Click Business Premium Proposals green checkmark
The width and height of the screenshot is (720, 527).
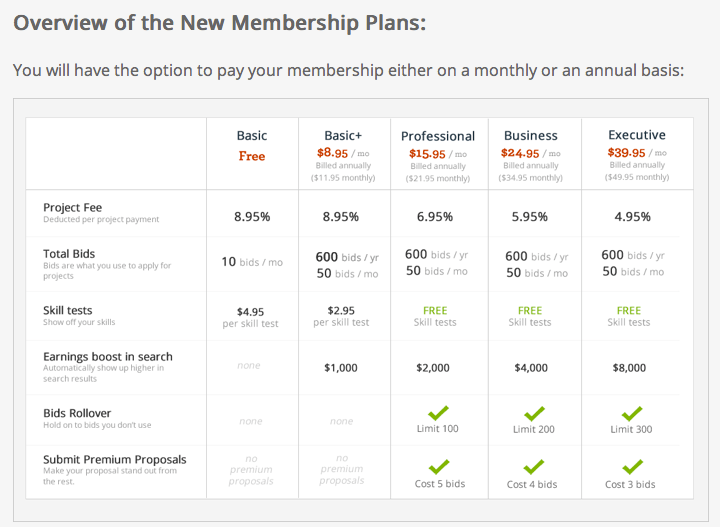[533, 467]
